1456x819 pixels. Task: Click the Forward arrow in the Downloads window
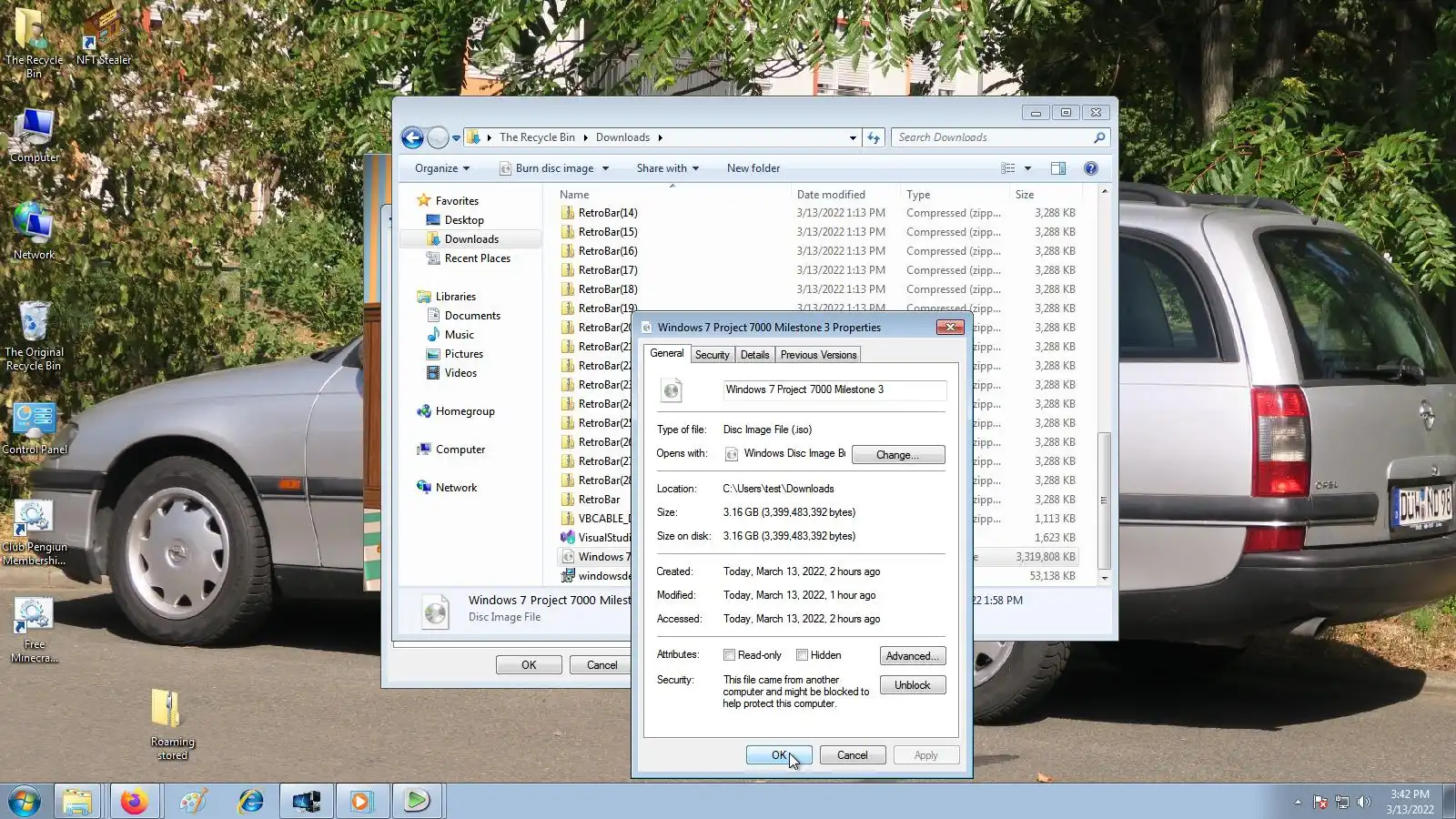438,137
